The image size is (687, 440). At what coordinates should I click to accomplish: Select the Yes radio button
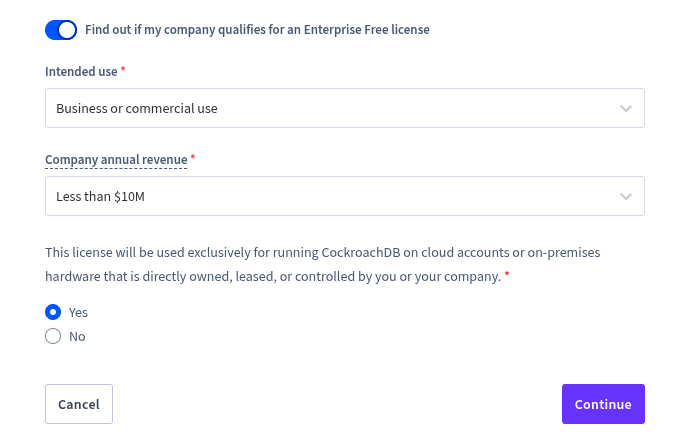pos(53,312)
